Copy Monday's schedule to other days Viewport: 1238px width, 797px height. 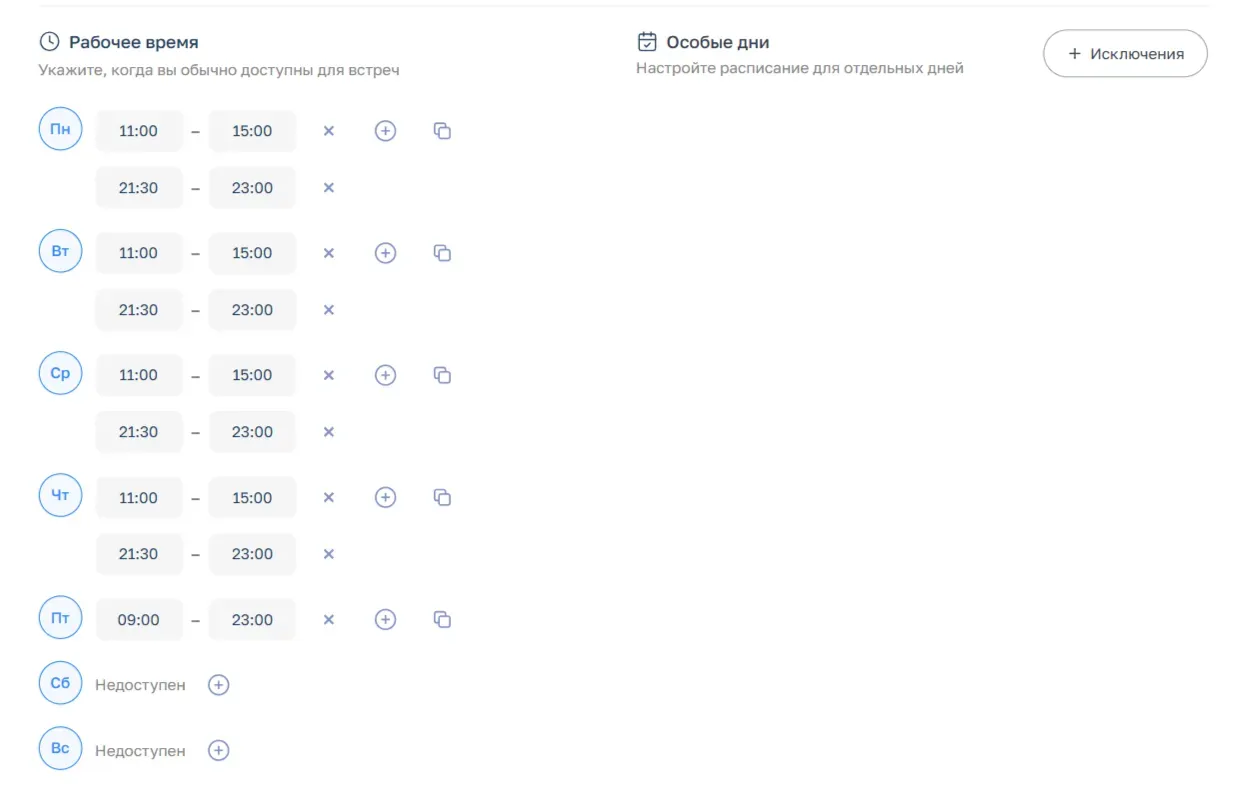pyautogui.click(x=442, y=131)
